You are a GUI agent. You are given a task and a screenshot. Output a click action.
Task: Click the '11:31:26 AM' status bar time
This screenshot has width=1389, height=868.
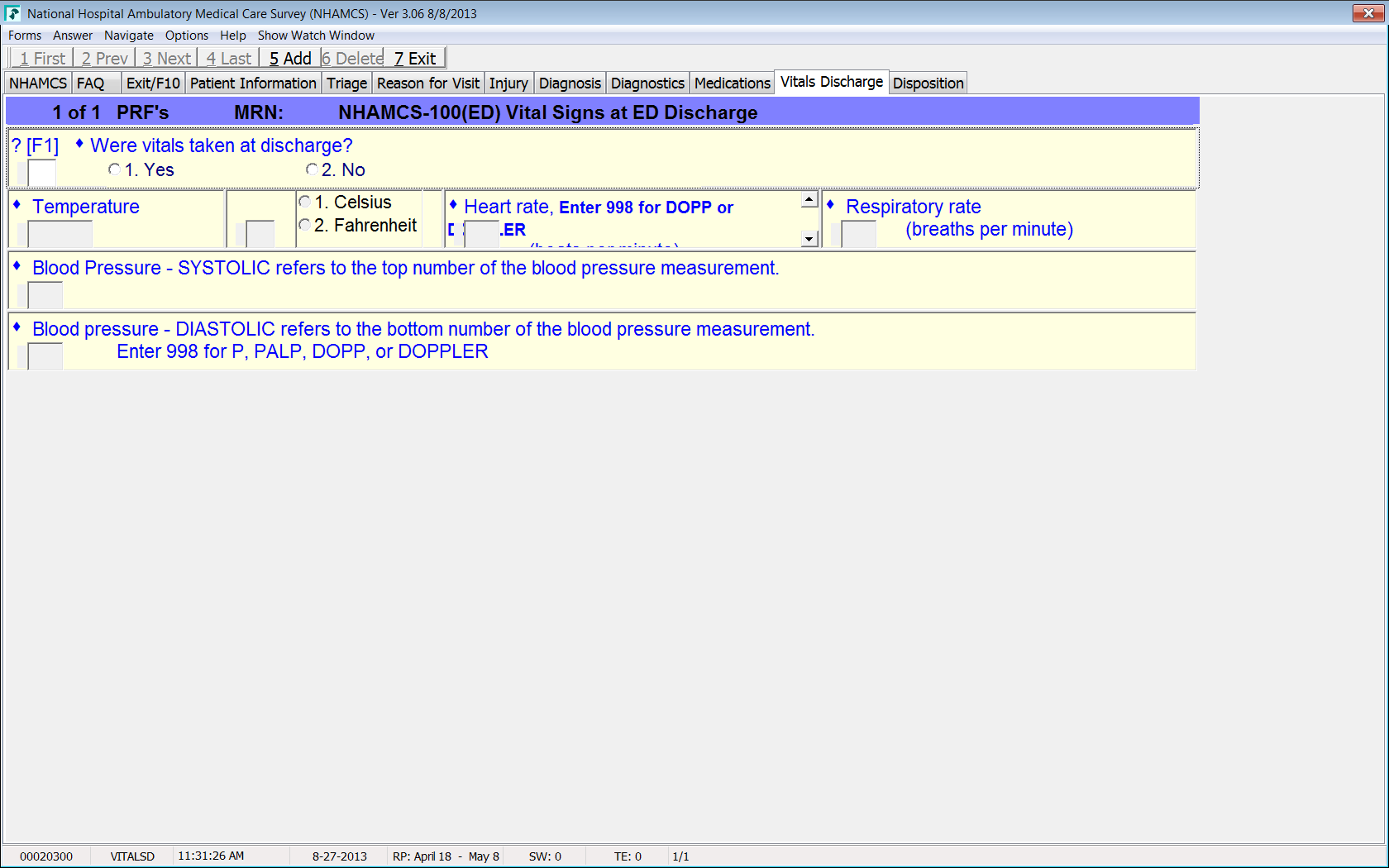(211, 856)
